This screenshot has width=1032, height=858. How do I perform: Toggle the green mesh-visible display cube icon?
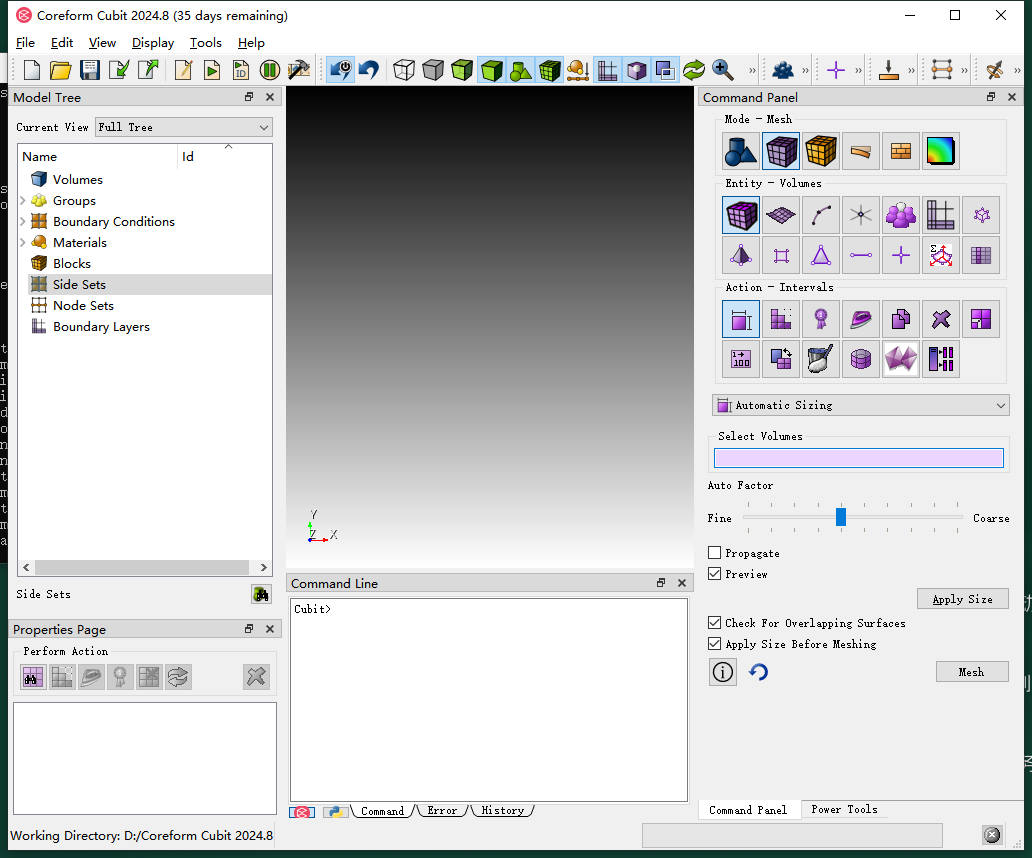click(x=550, y=70)
